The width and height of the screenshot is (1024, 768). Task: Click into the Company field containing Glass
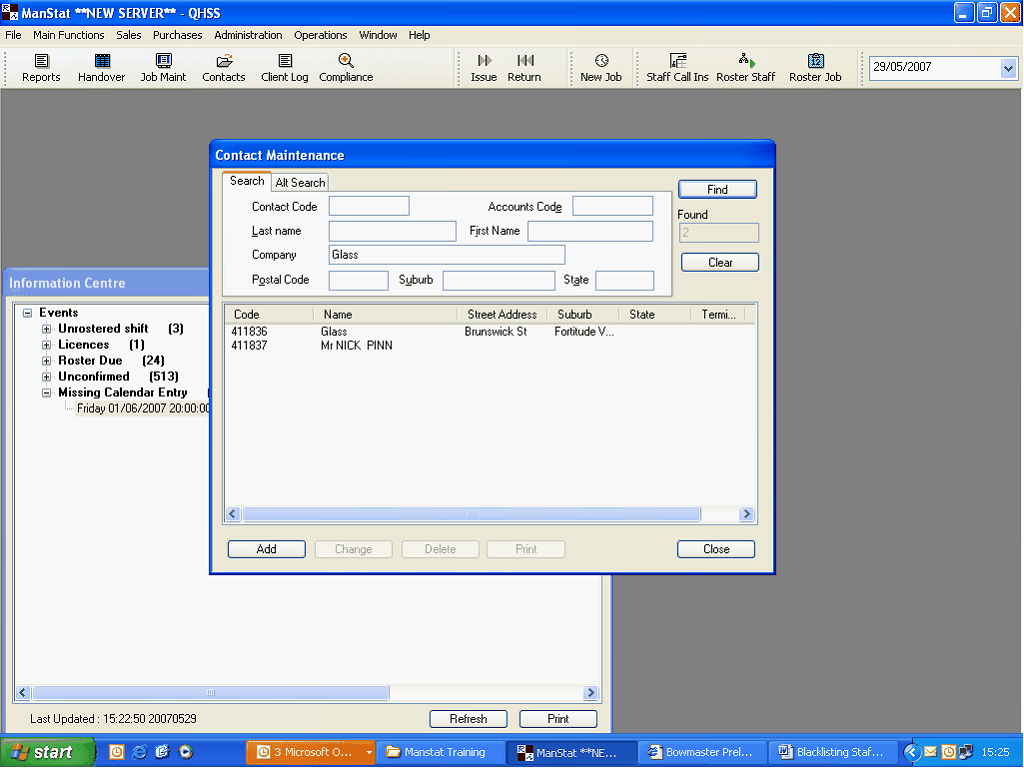446,255
